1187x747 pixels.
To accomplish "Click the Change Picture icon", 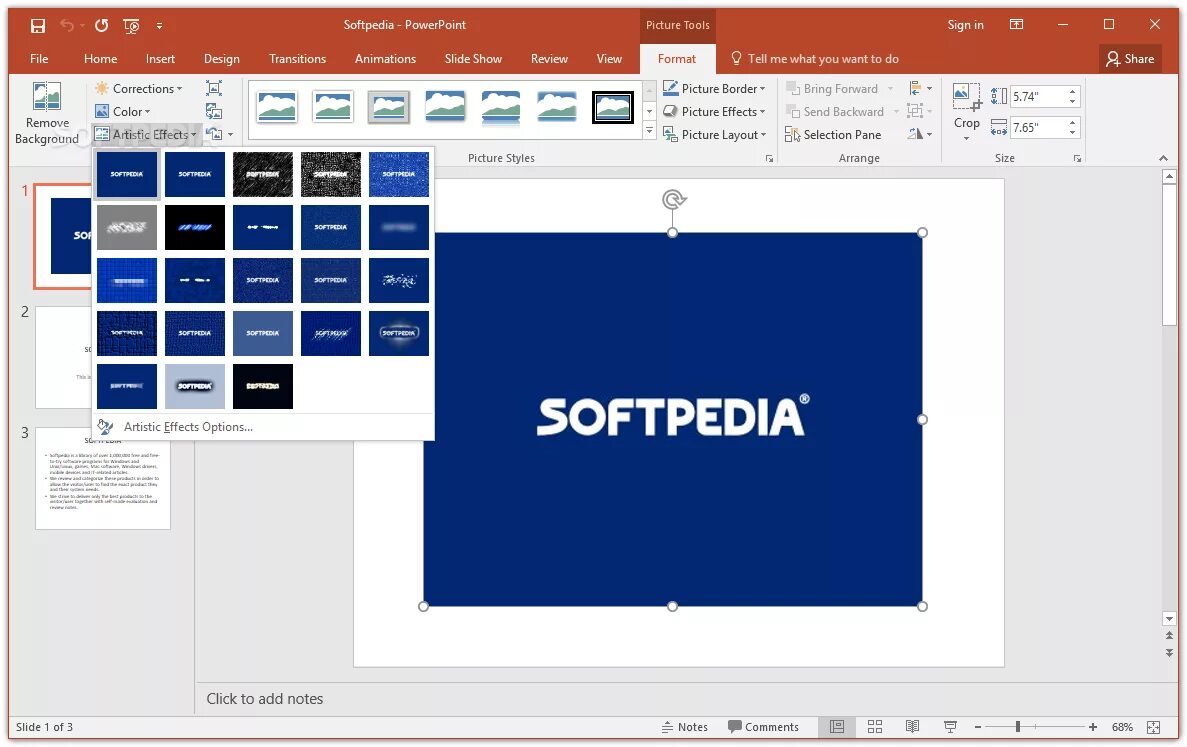I will click(214, 111).
